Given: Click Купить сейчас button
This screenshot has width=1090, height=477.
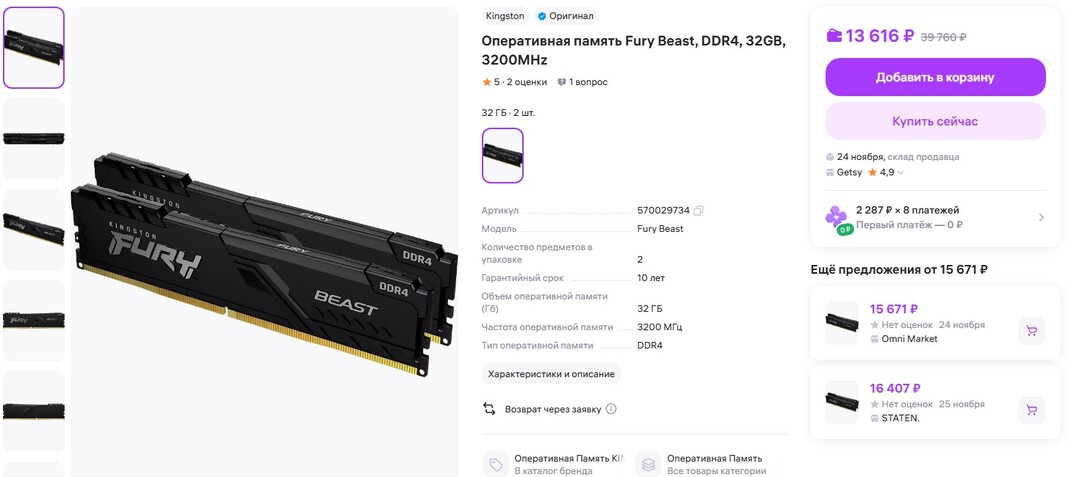Looking at the screenshot, I should (935, 121).
